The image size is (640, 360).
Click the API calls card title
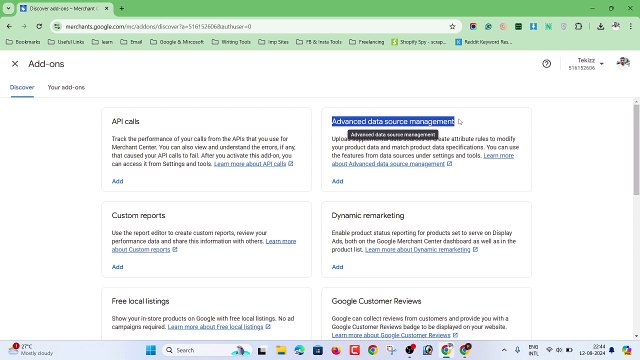[x=125, y=122]
